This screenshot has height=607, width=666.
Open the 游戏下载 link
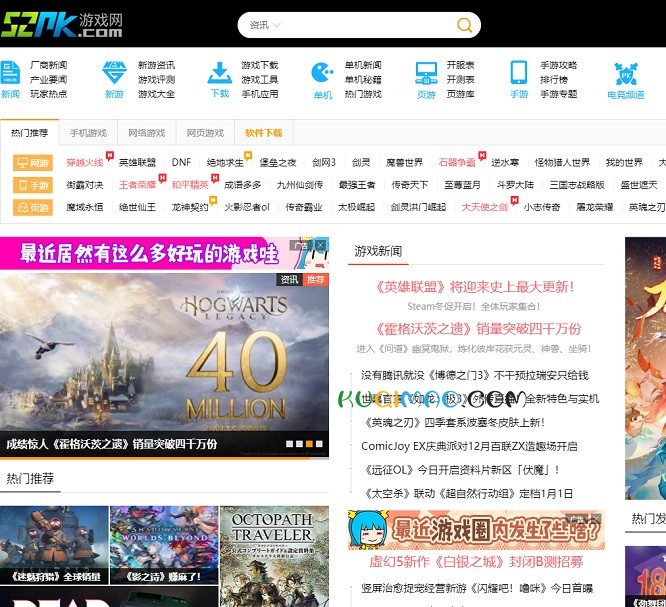pyautogui.click(x=260, y=65)
